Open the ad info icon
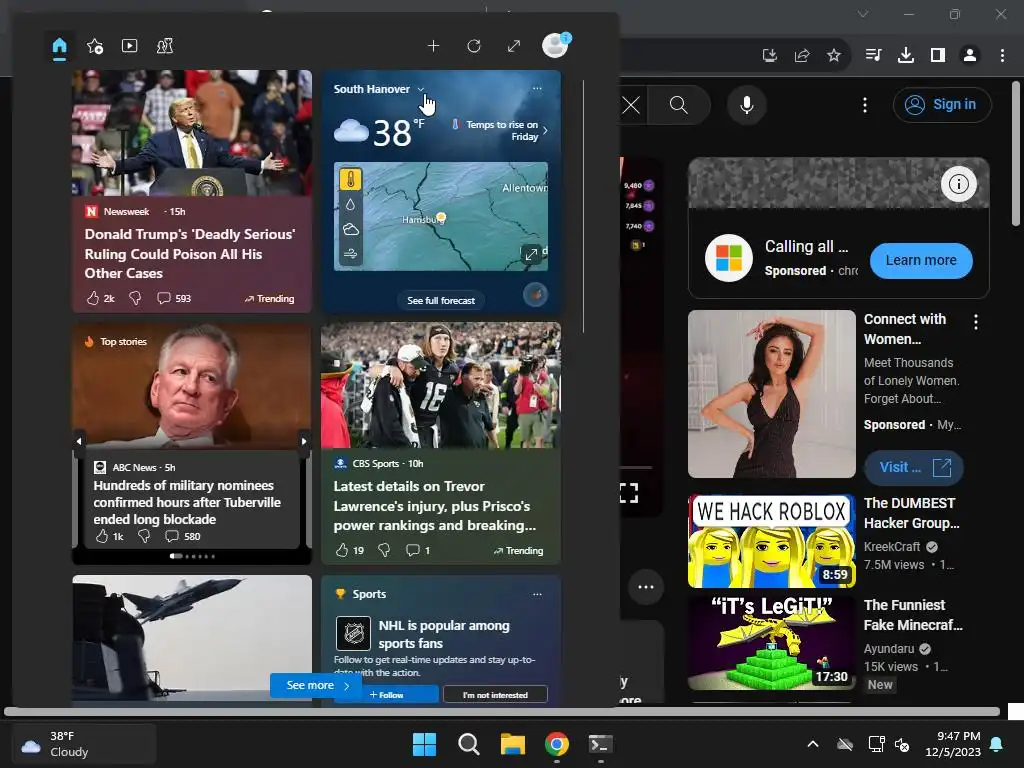Screen dimensions: 1024x768 [958, 184]
